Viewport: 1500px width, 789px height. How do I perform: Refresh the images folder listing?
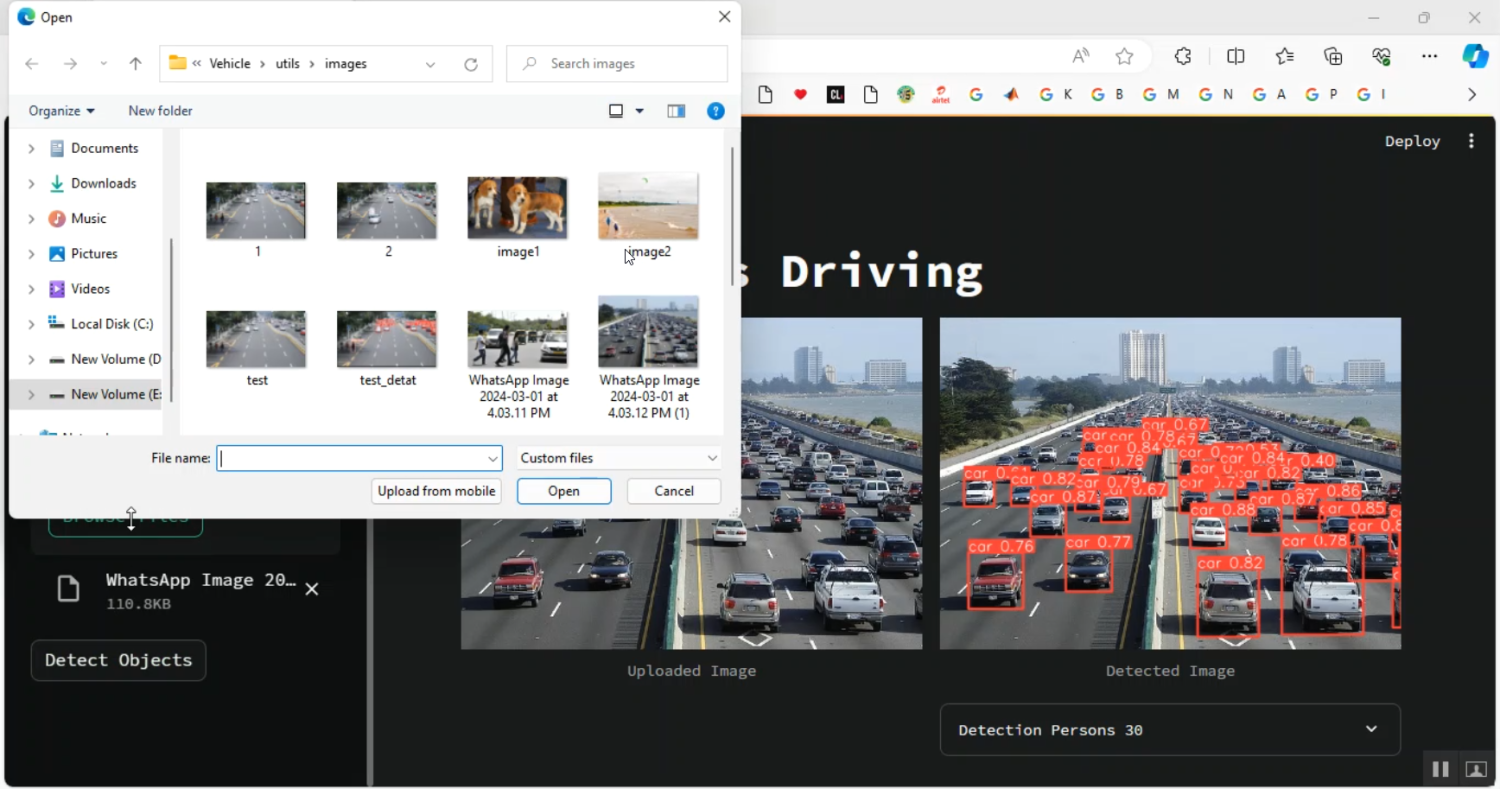click(x=471, y=63)
